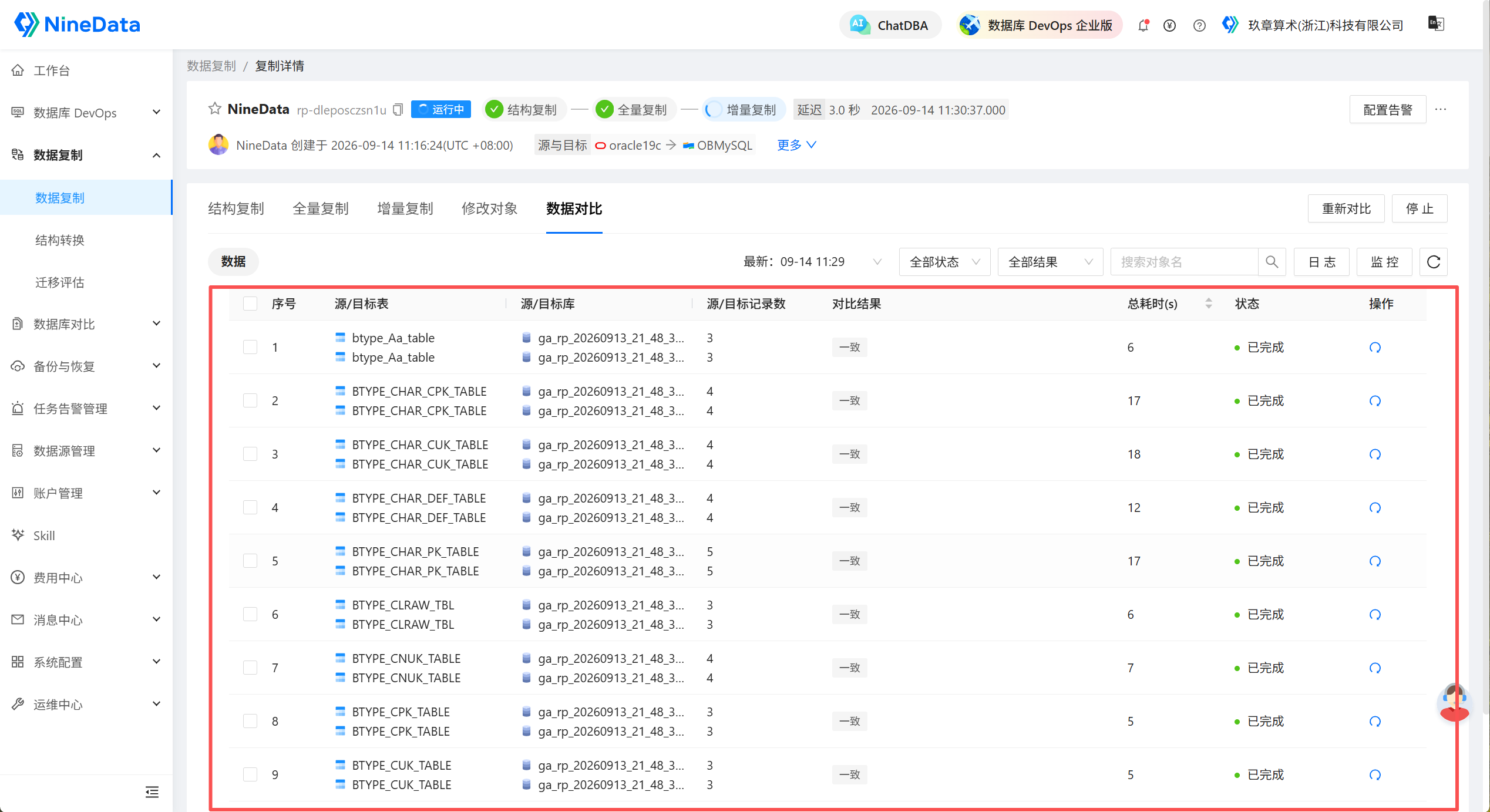Refresh the comparison table list
This screenshot has width=1490, height=812.
tap(1434, 262)
